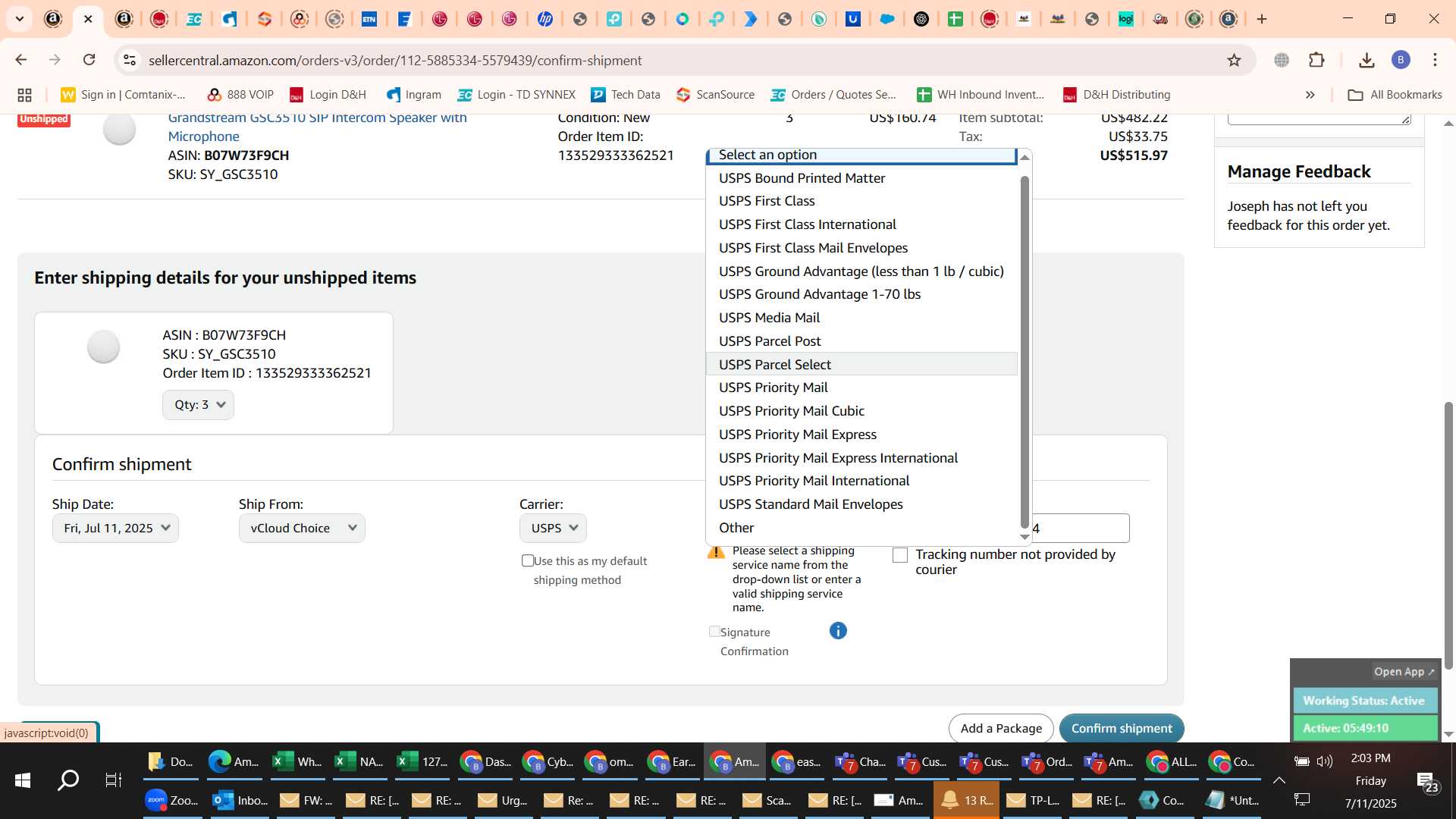Open the apps grid in bookmarks bar

[x=24, y=95]
